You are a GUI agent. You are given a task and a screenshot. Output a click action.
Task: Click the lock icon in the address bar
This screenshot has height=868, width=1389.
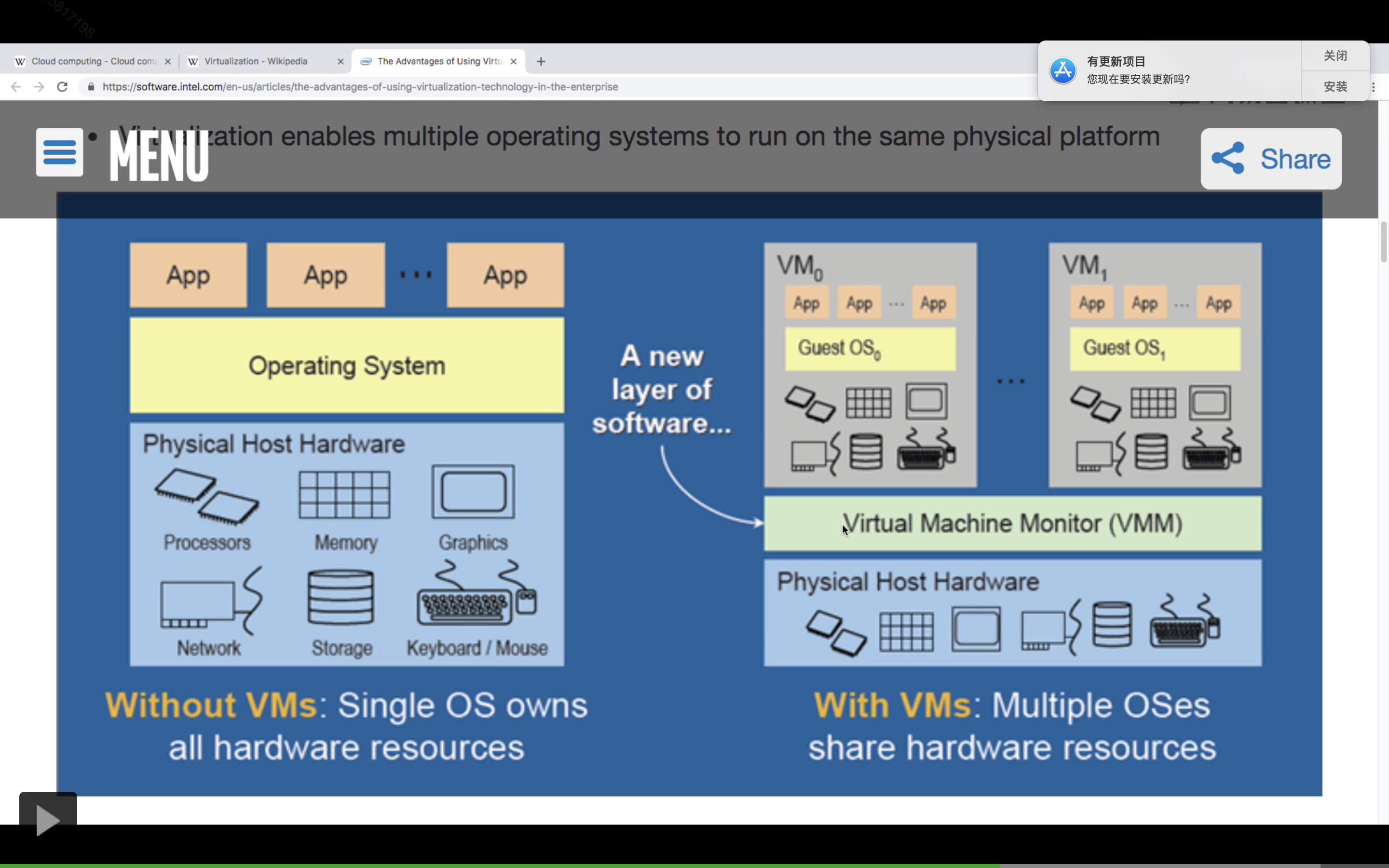click(x=91, y=87)
